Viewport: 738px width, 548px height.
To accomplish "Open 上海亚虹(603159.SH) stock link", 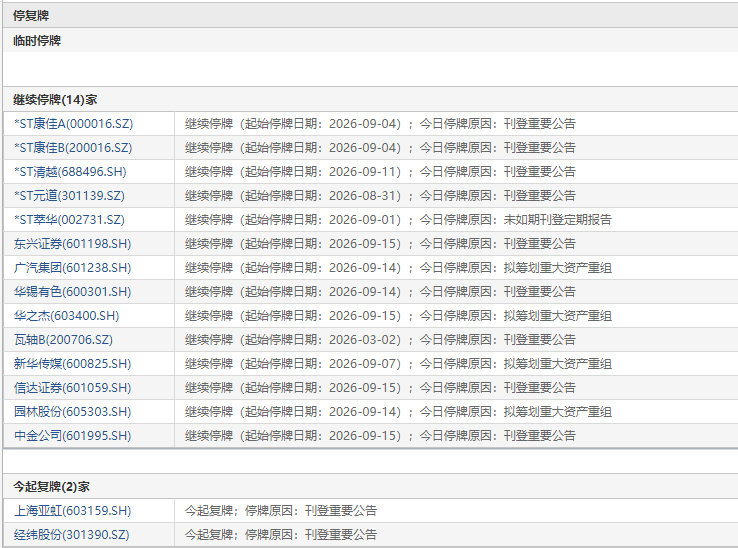I will 72,511.
